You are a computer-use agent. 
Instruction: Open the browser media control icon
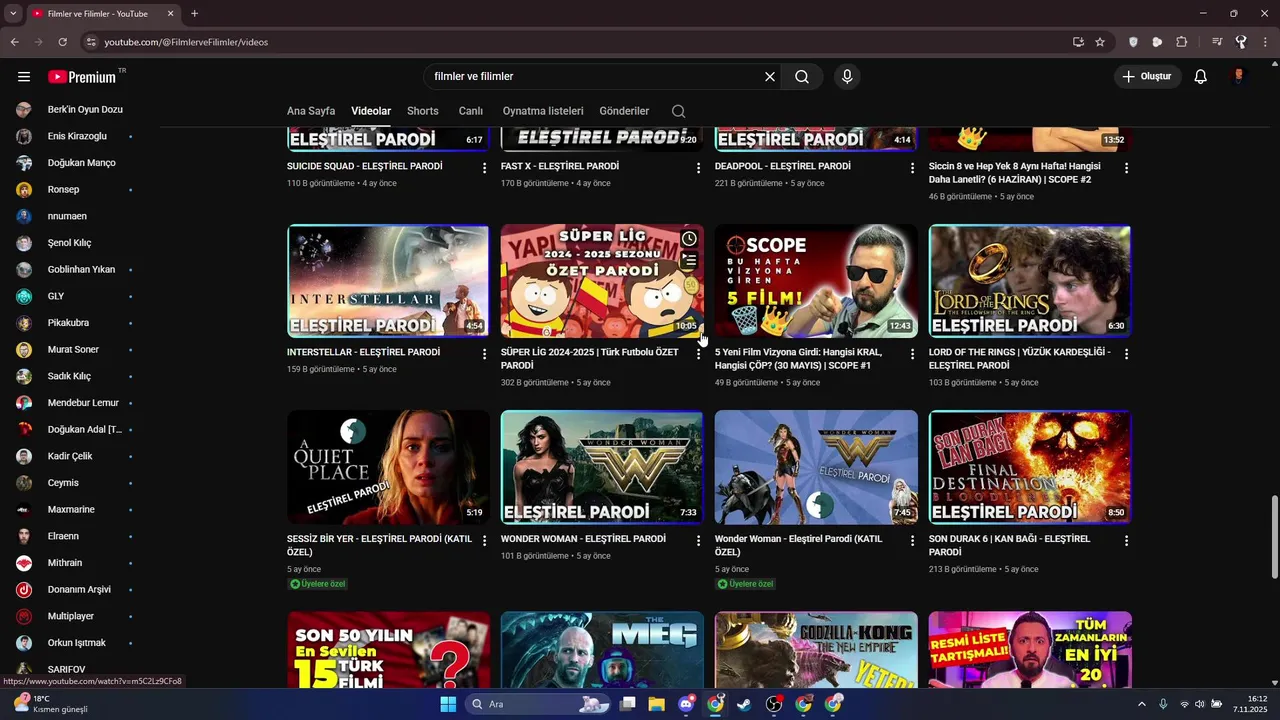pos(1217,42)
